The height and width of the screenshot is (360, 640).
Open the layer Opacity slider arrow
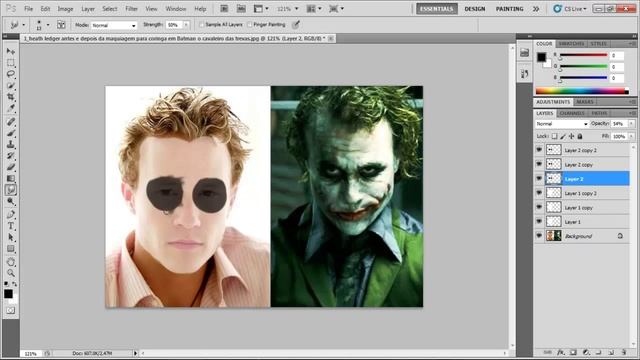pyautogui.click(x=631, y=124)
